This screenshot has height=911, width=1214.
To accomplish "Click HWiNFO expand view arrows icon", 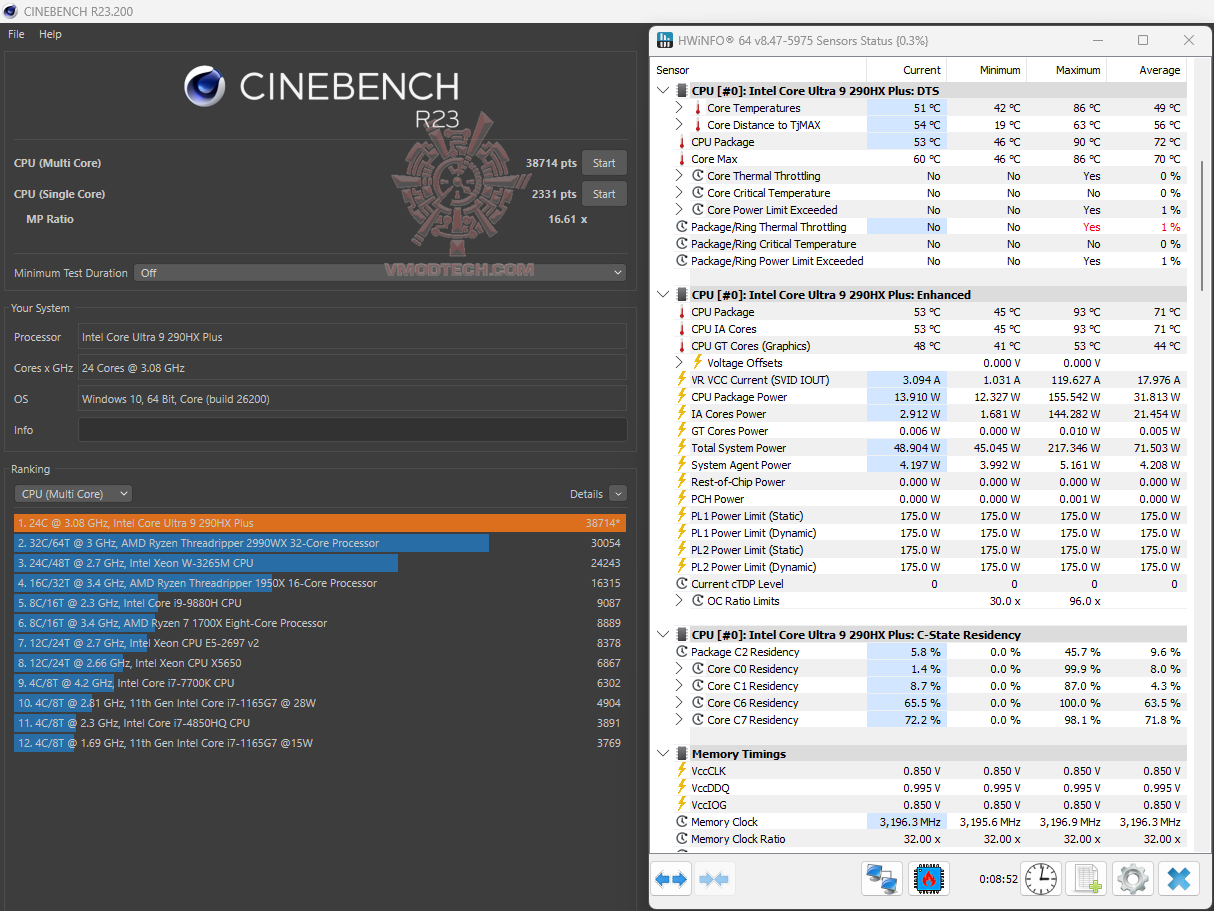I will [x=671, y=879].
